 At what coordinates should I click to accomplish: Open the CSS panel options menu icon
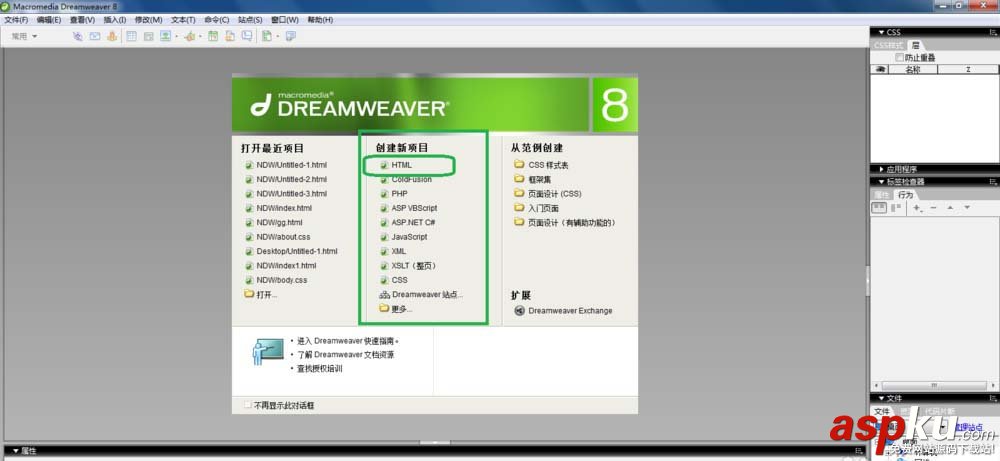coord(994,32)
